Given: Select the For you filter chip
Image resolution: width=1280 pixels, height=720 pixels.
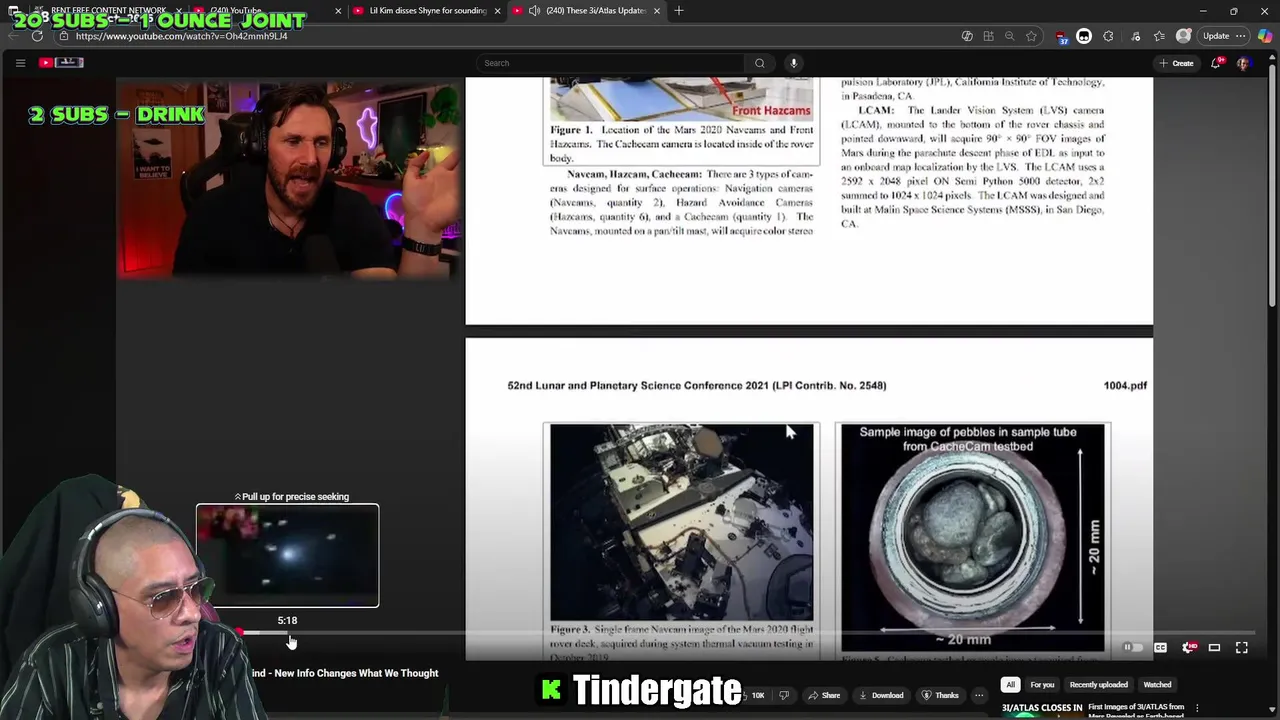Looking at the screenshot, I should (1042, 685).
